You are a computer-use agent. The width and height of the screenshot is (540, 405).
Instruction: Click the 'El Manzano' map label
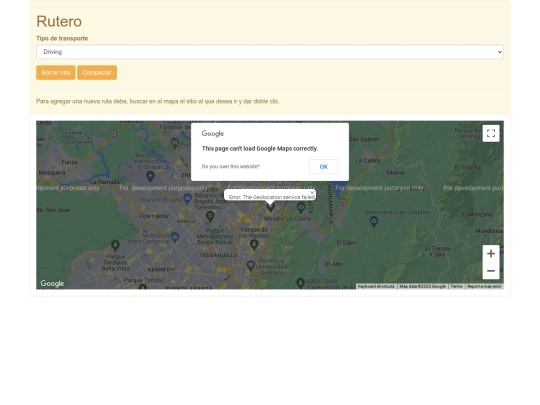[x=477, y=215]
